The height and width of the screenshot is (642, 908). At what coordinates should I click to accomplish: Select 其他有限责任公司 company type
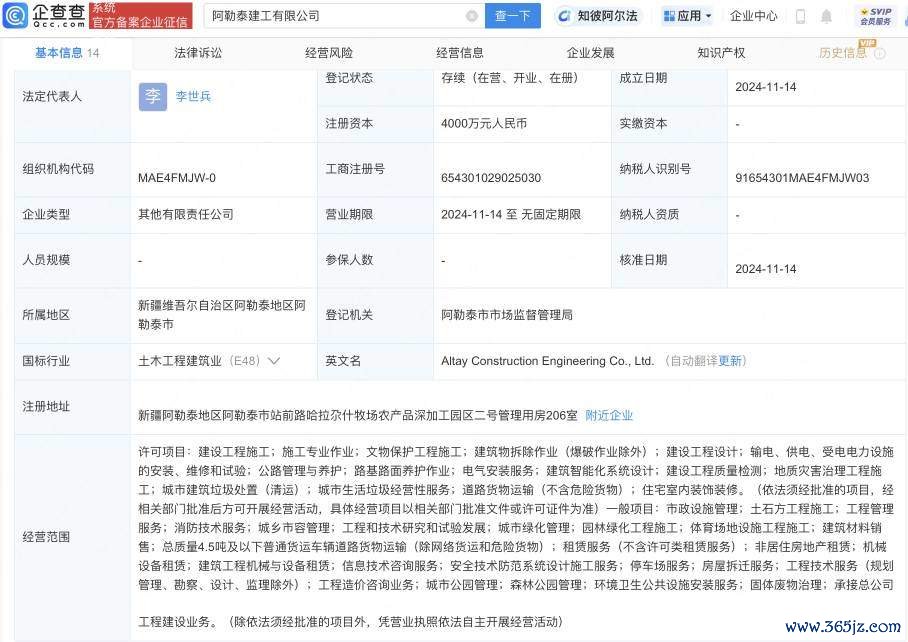pos(186,215)
